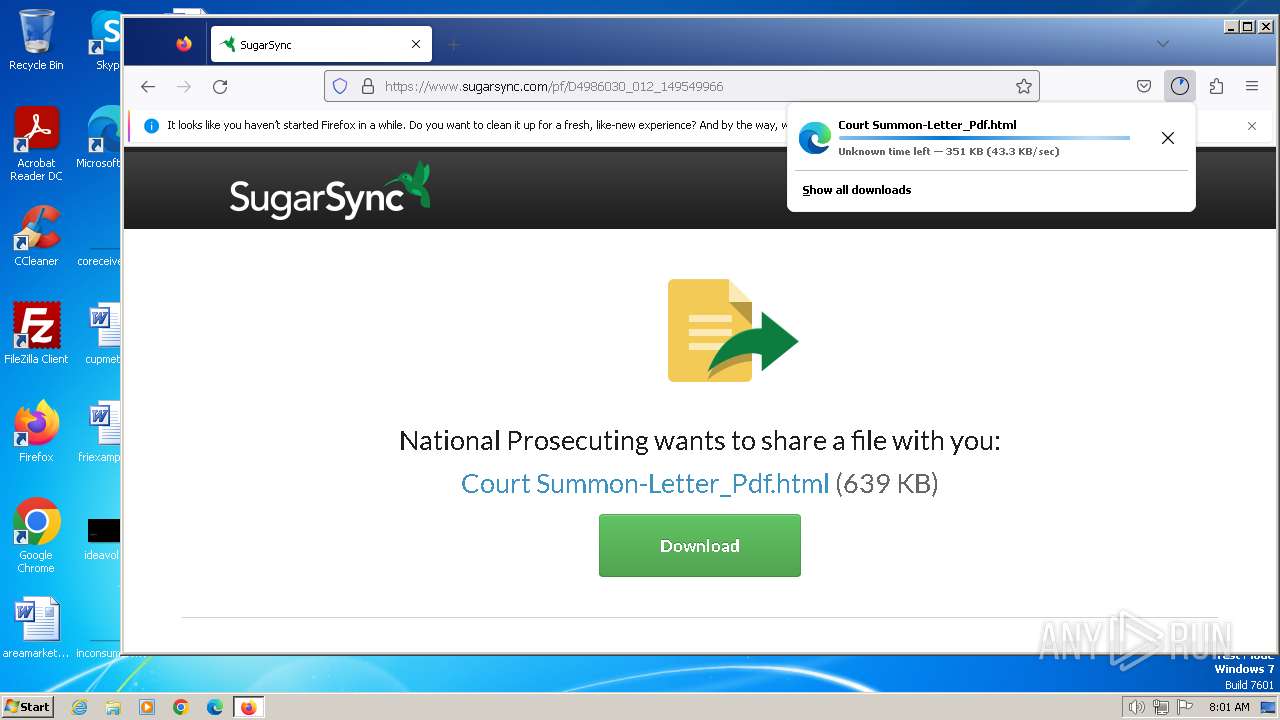Image resolution: width=1280 pixels, height=720 pixels.
Task: Switch to Firefox taskbar button
Action: pos(248,707)
